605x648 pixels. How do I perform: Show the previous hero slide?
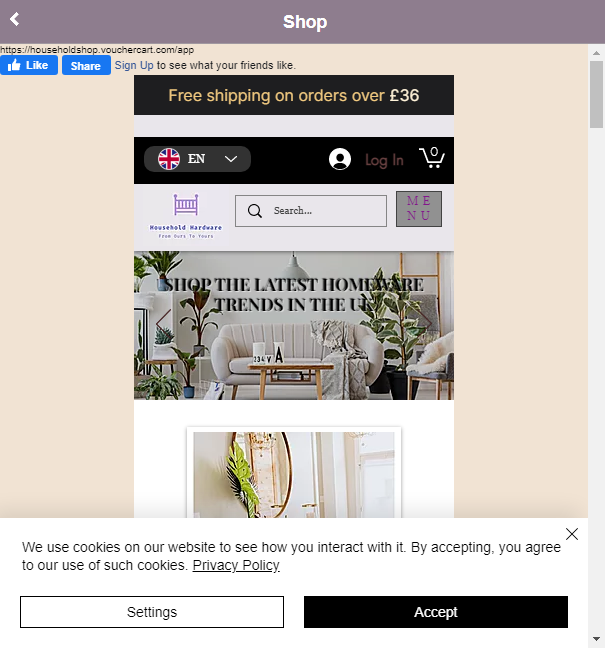click(x=163, y=322)
